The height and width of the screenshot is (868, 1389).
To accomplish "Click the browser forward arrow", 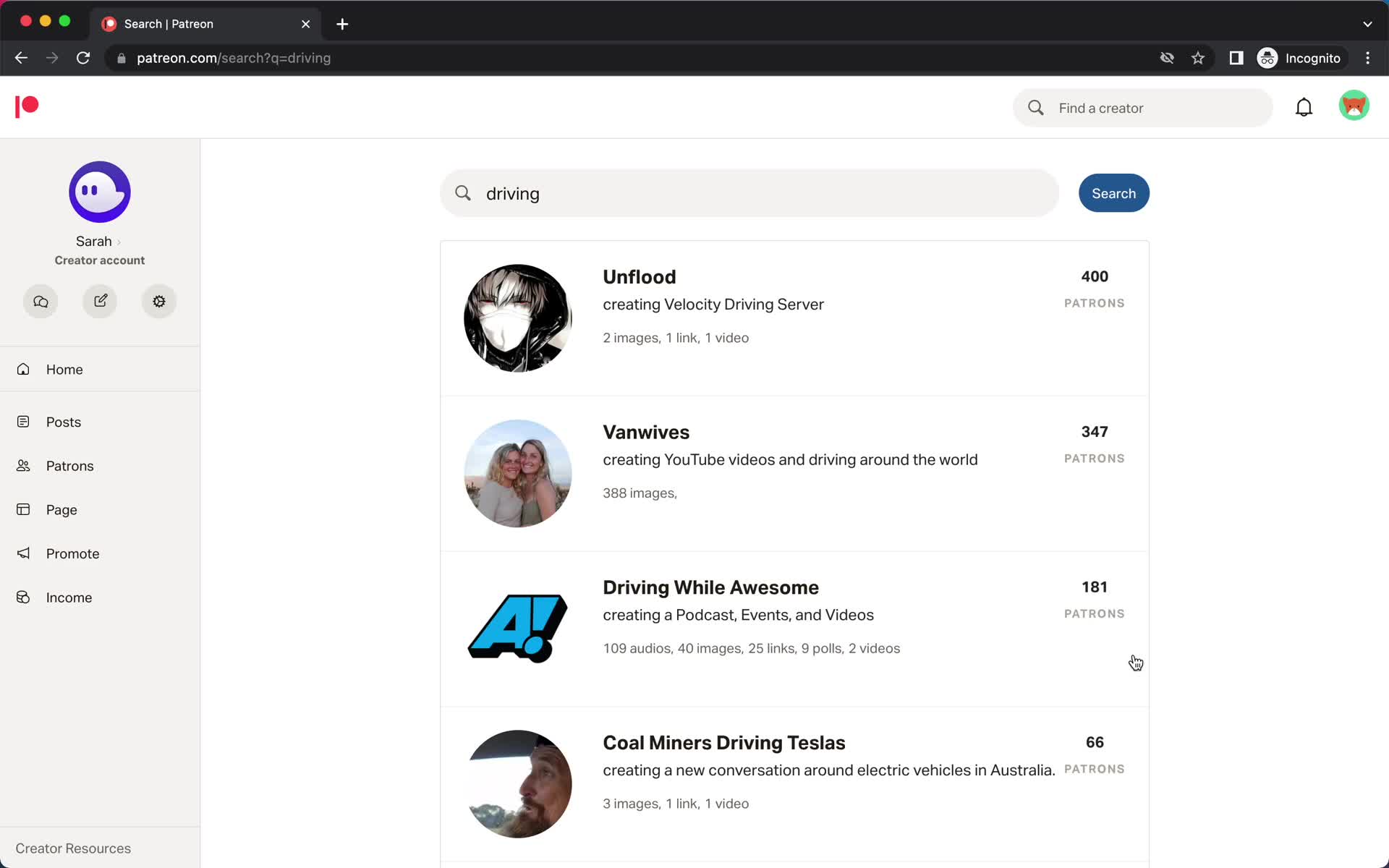I will coord(52,58).
